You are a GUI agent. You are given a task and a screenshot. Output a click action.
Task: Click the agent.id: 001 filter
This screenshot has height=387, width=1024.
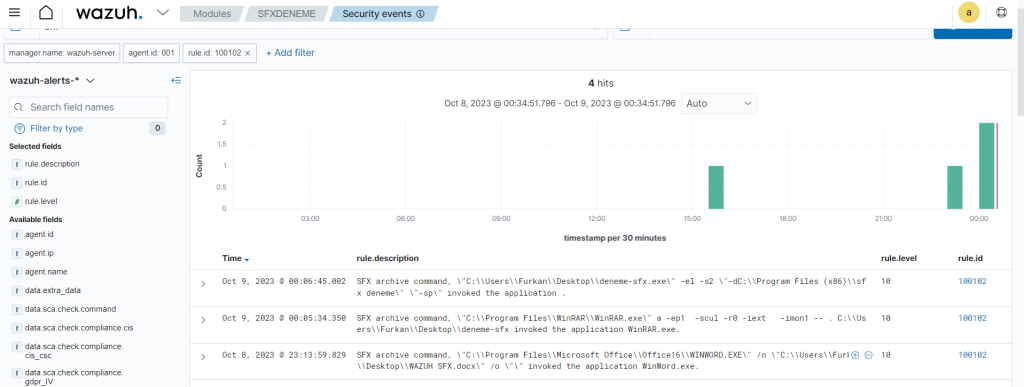(152, 53)
